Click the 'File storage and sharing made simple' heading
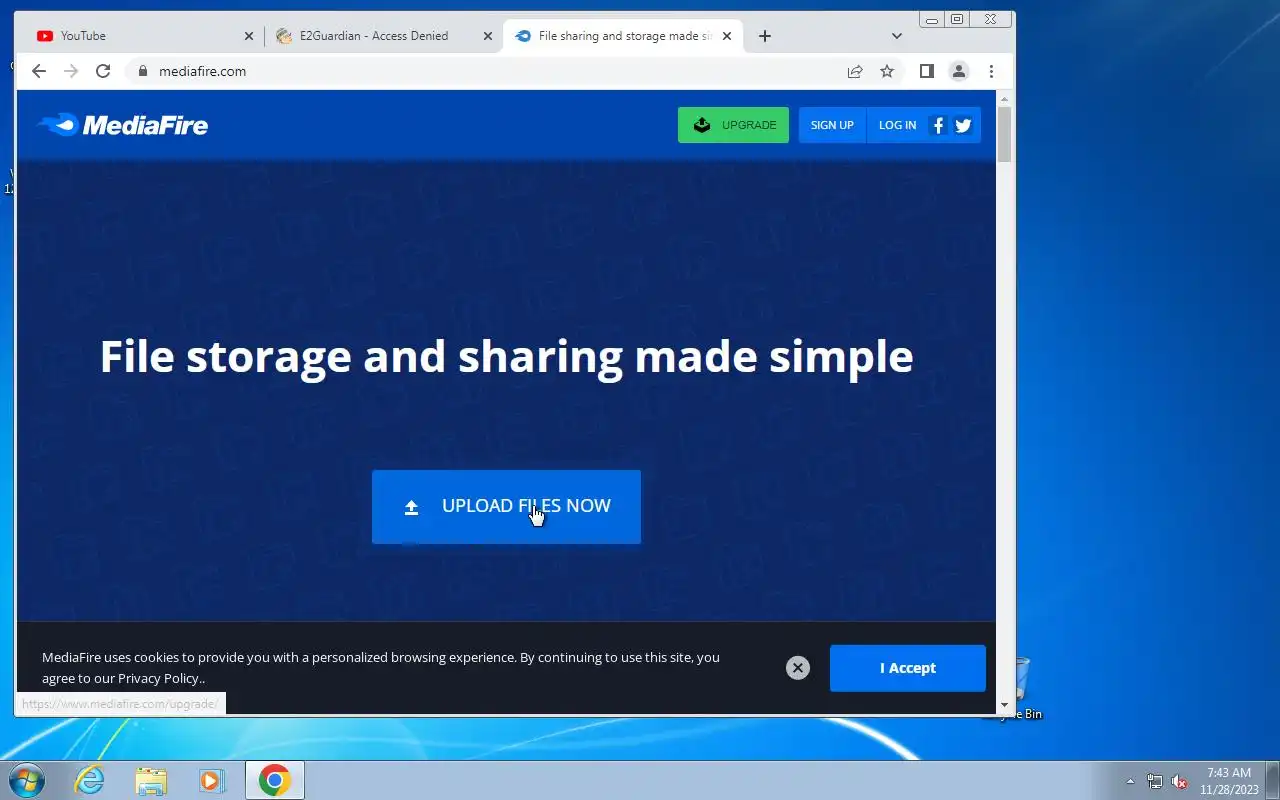Screen dimensions: 1280x800 tap(506, 356)
